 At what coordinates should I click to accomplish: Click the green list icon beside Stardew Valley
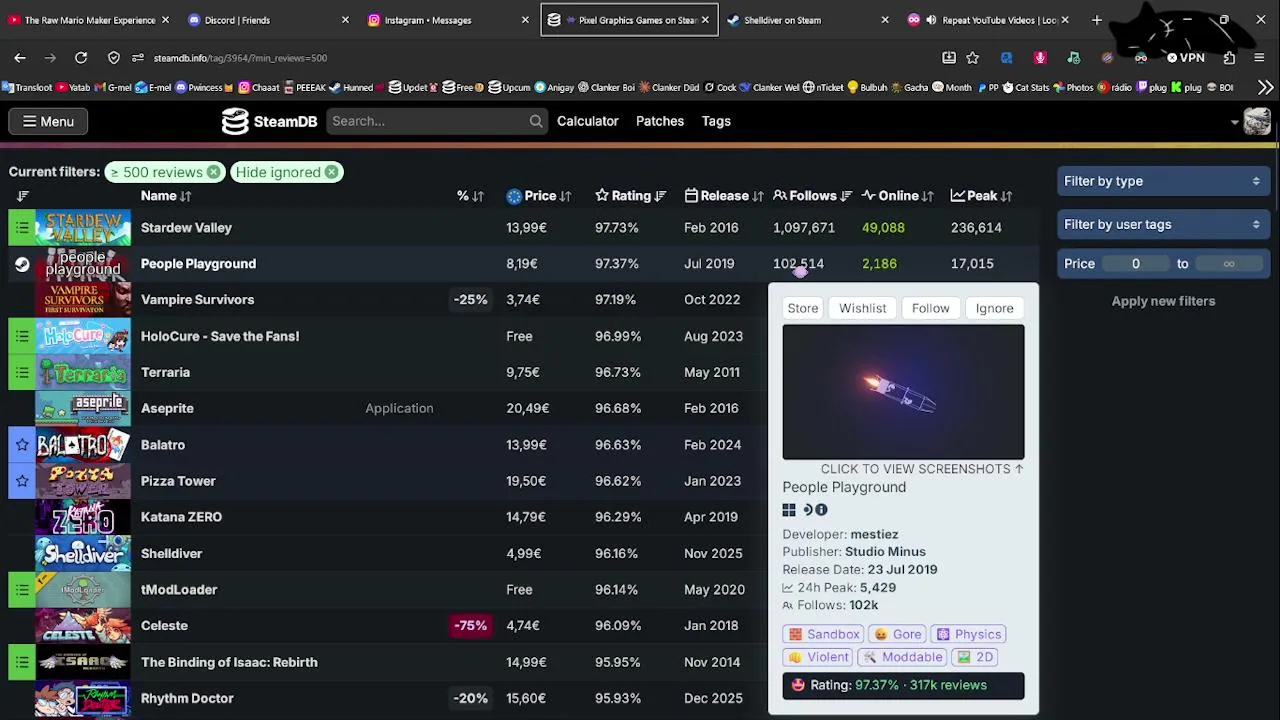pos(22,228)
